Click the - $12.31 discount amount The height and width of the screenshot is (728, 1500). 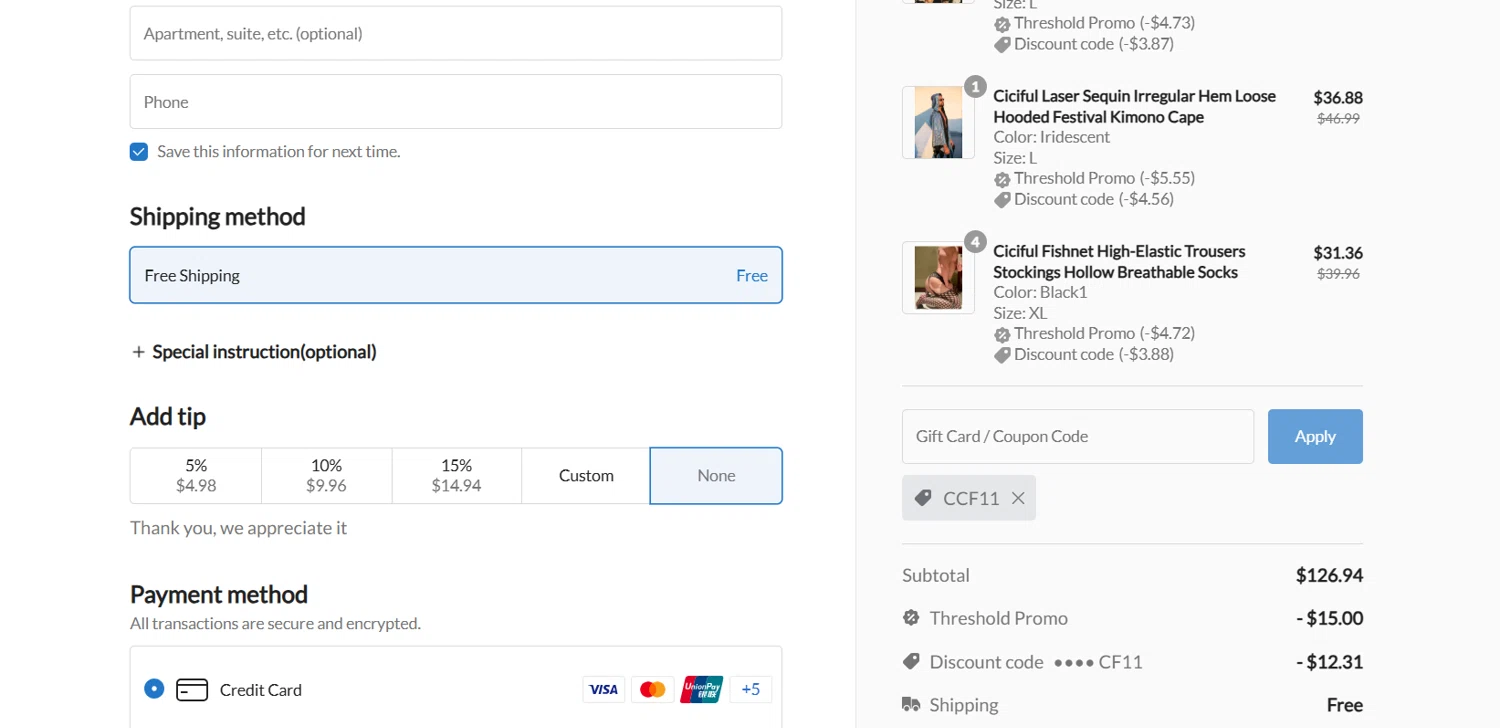[1329, 662]
